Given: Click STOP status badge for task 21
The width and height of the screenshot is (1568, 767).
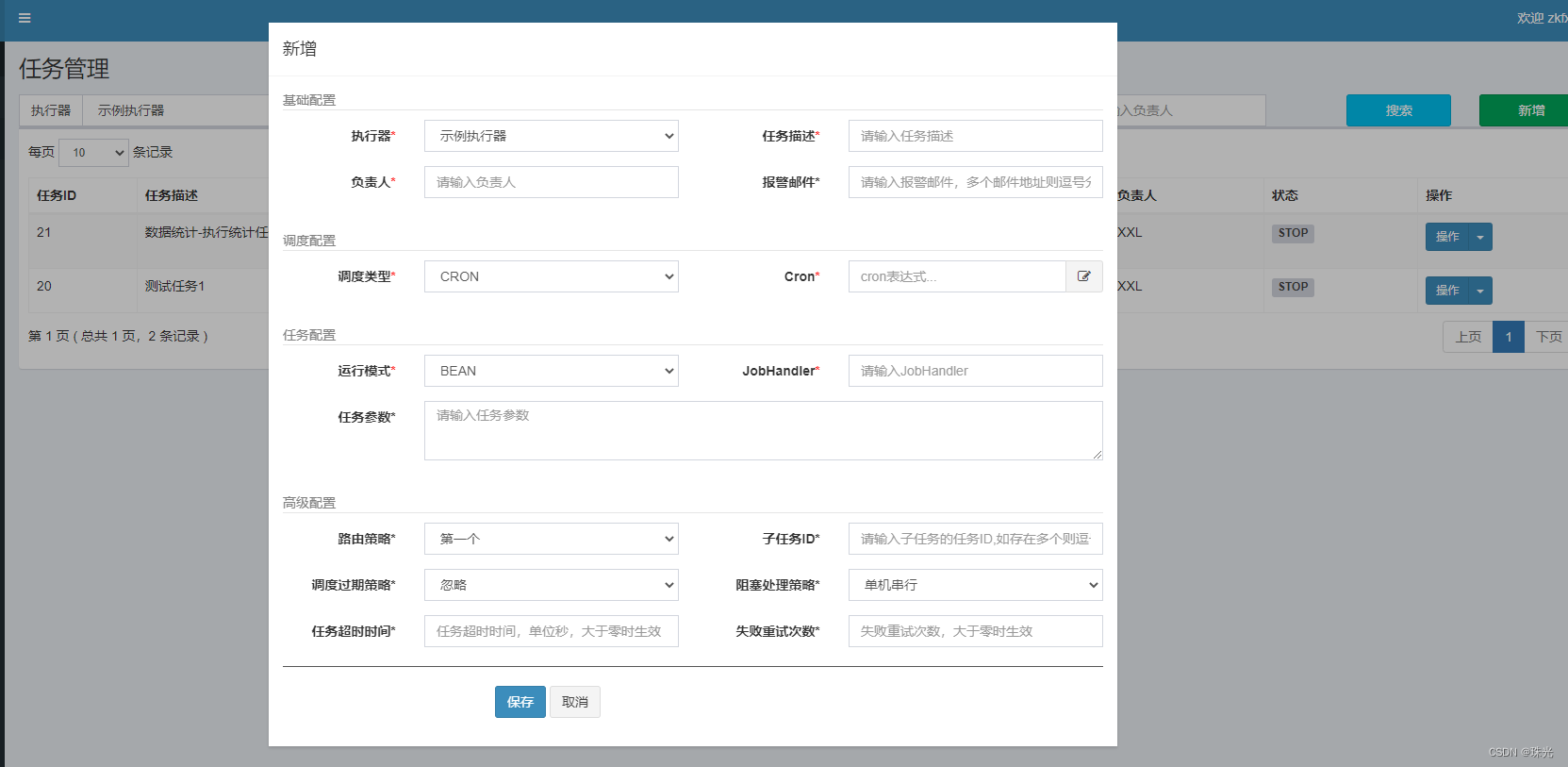Looking at the screenshot, I should point(1293,233).
